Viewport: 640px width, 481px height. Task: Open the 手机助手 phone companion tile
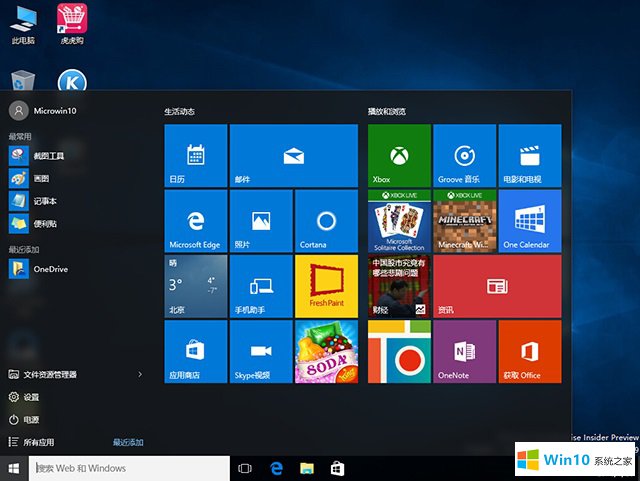[x=261, y=286]
